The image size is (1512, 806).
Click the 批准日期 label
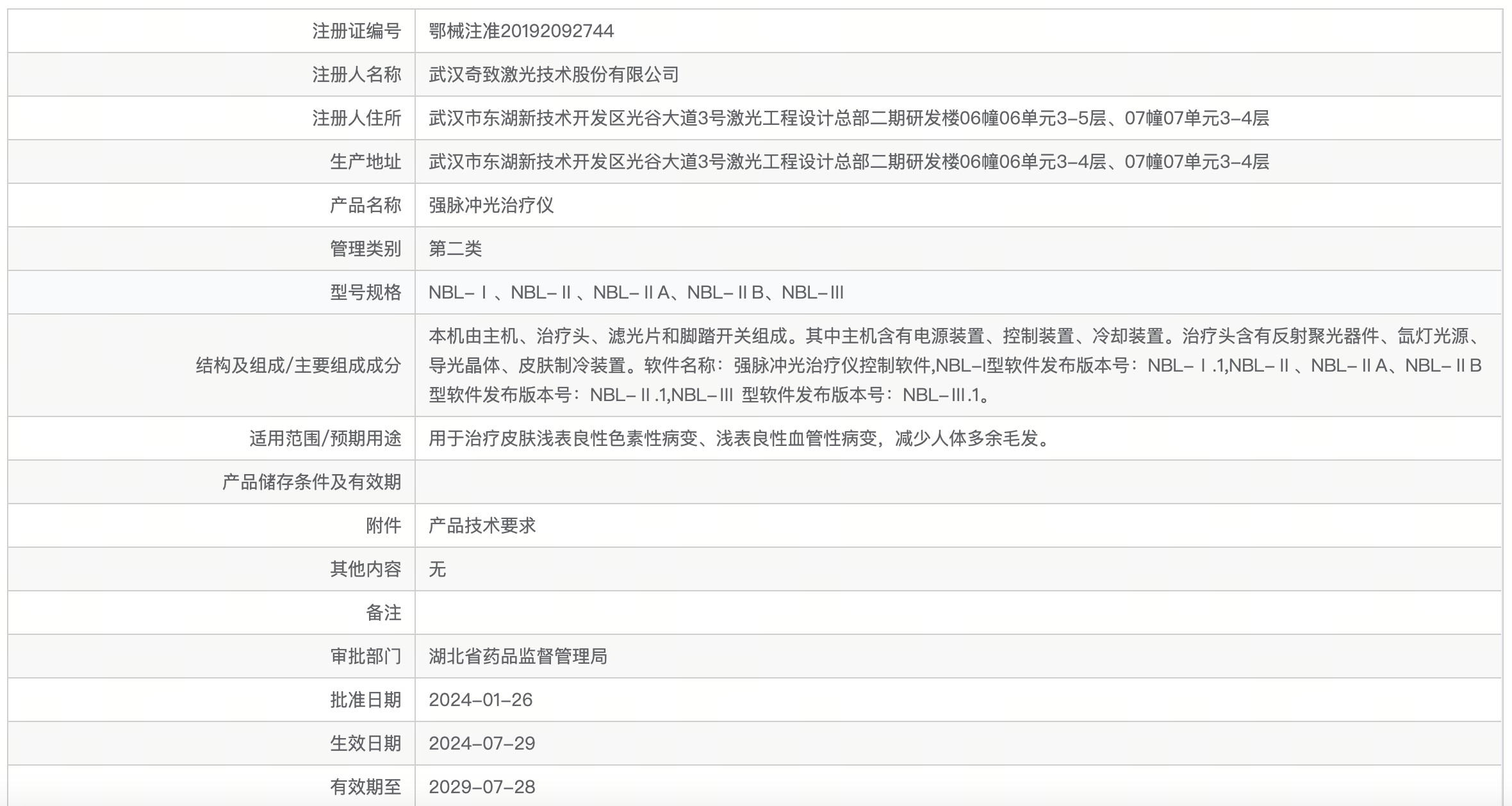click(x=365, y=700)
